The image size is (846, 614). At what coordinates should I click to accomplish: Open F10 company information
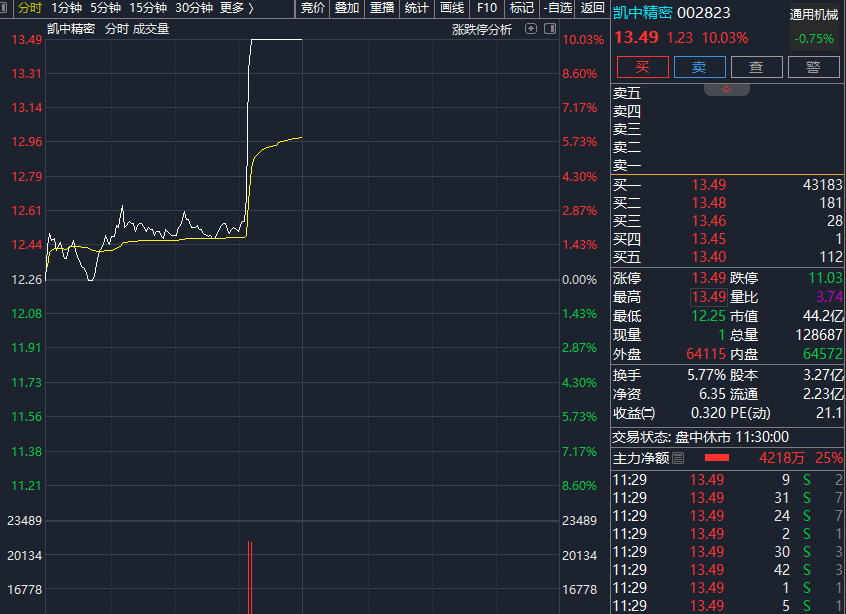pos(487,8)
